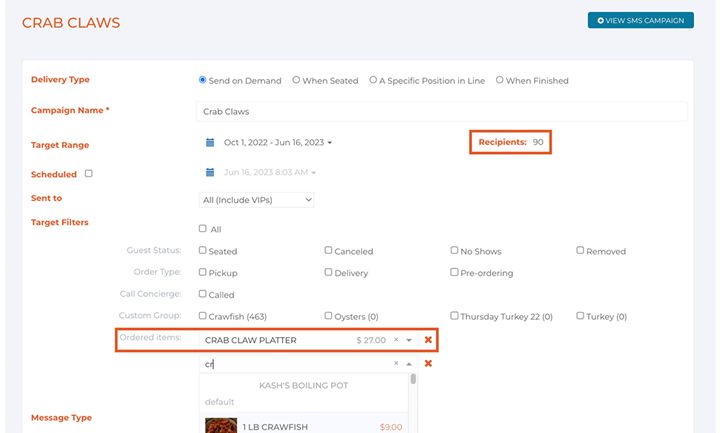Viewport: 722px width, 433px height.
Task: Click the Message Type label
Action: [61, 418]
